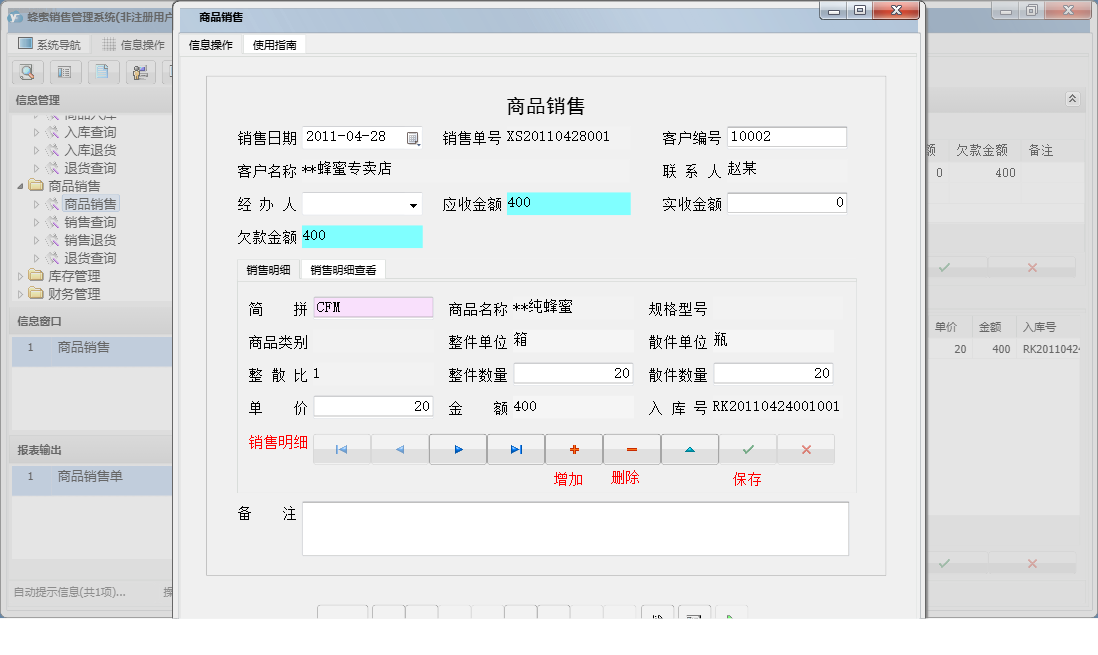Open the new document icon in the toolbar

coord(102,72)
